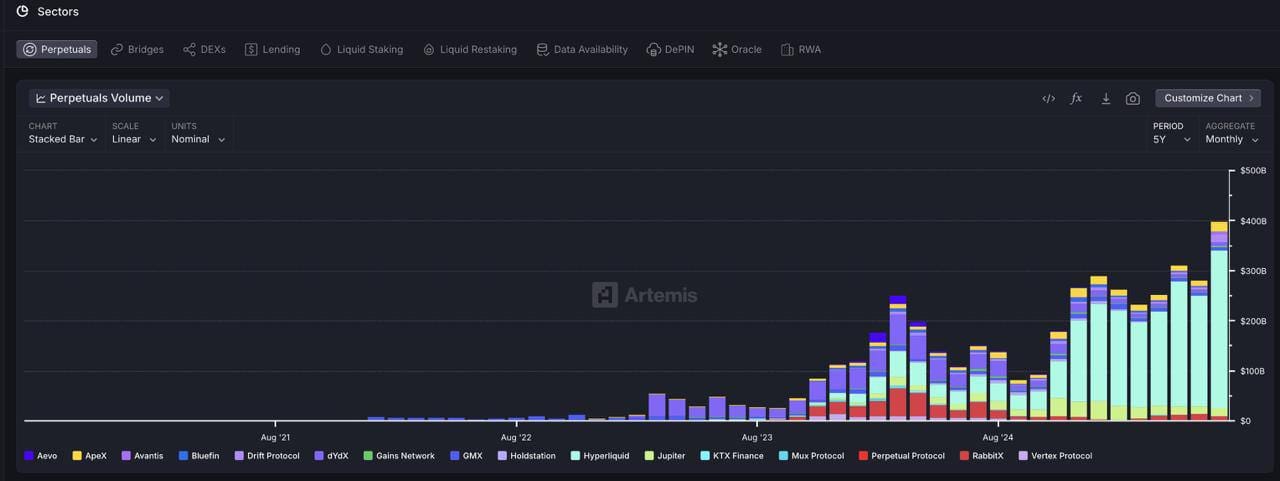This screenshot has width=1280, height=481.
Task: Select the Liquid Staking tab
Action: pyautogui.click(x=361, y=49)
